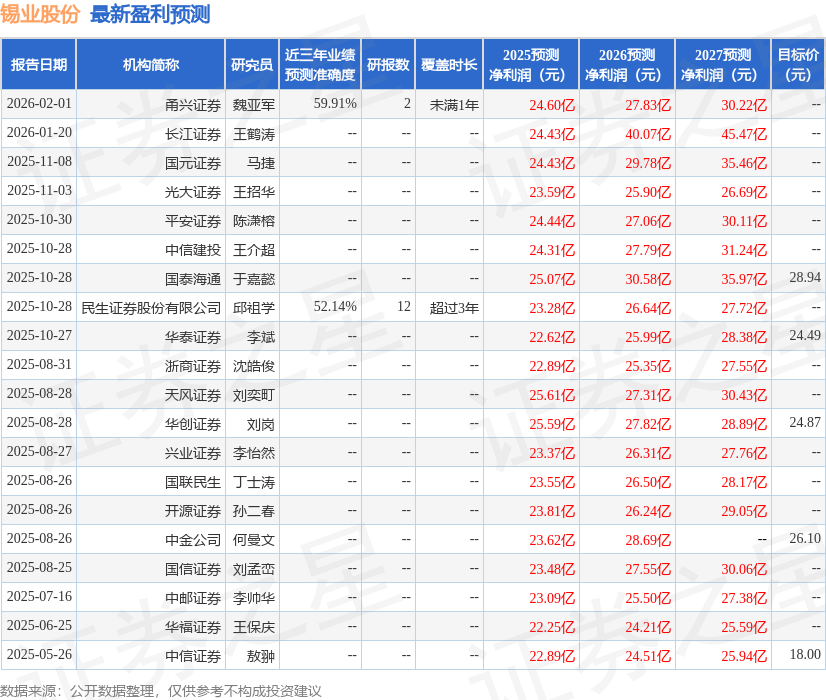Click the 报告日期 column header
This screenshot has height=700, width=826.
click(x=39, y=65)
